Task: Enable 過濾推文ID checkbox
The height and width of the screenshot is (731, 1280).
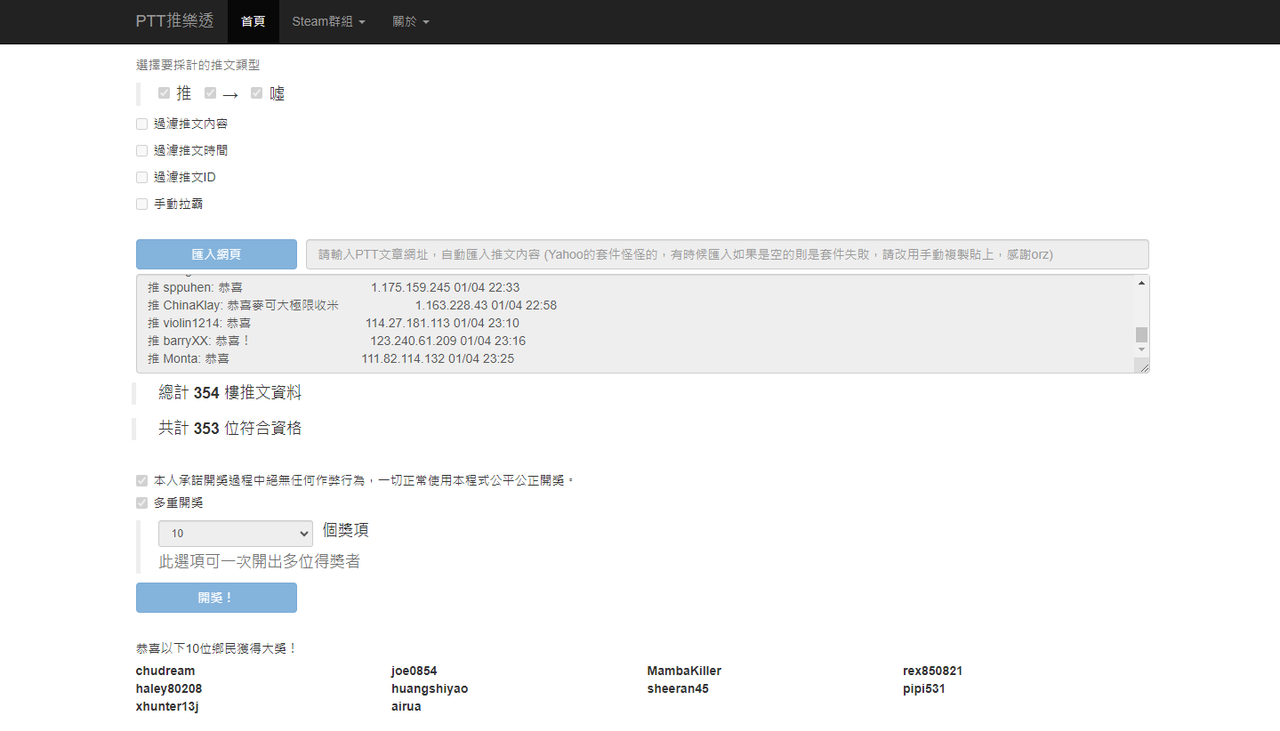Action: [x=142, y=177]
